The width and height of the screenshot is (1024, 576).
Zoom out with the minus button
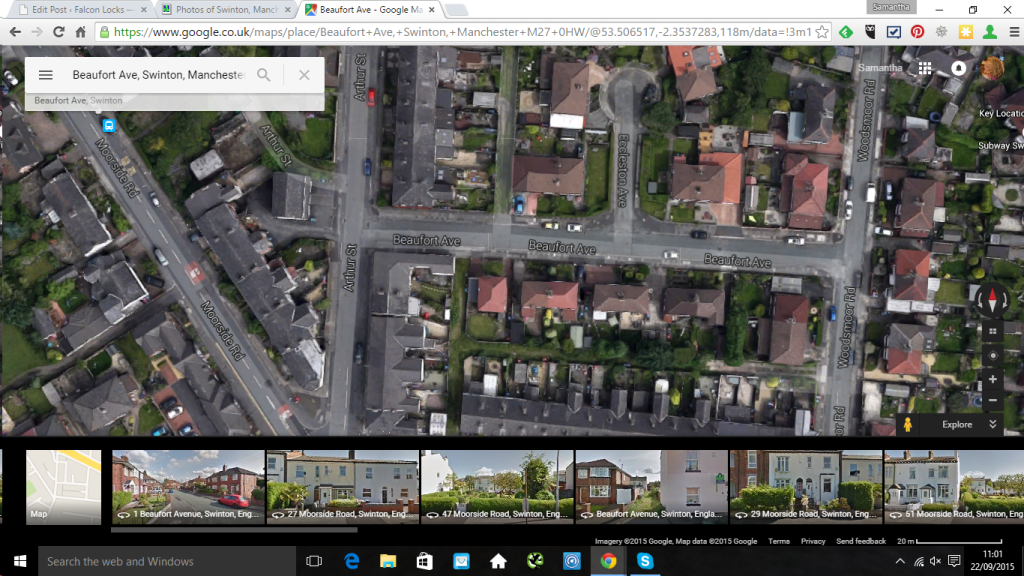(992, 400)
